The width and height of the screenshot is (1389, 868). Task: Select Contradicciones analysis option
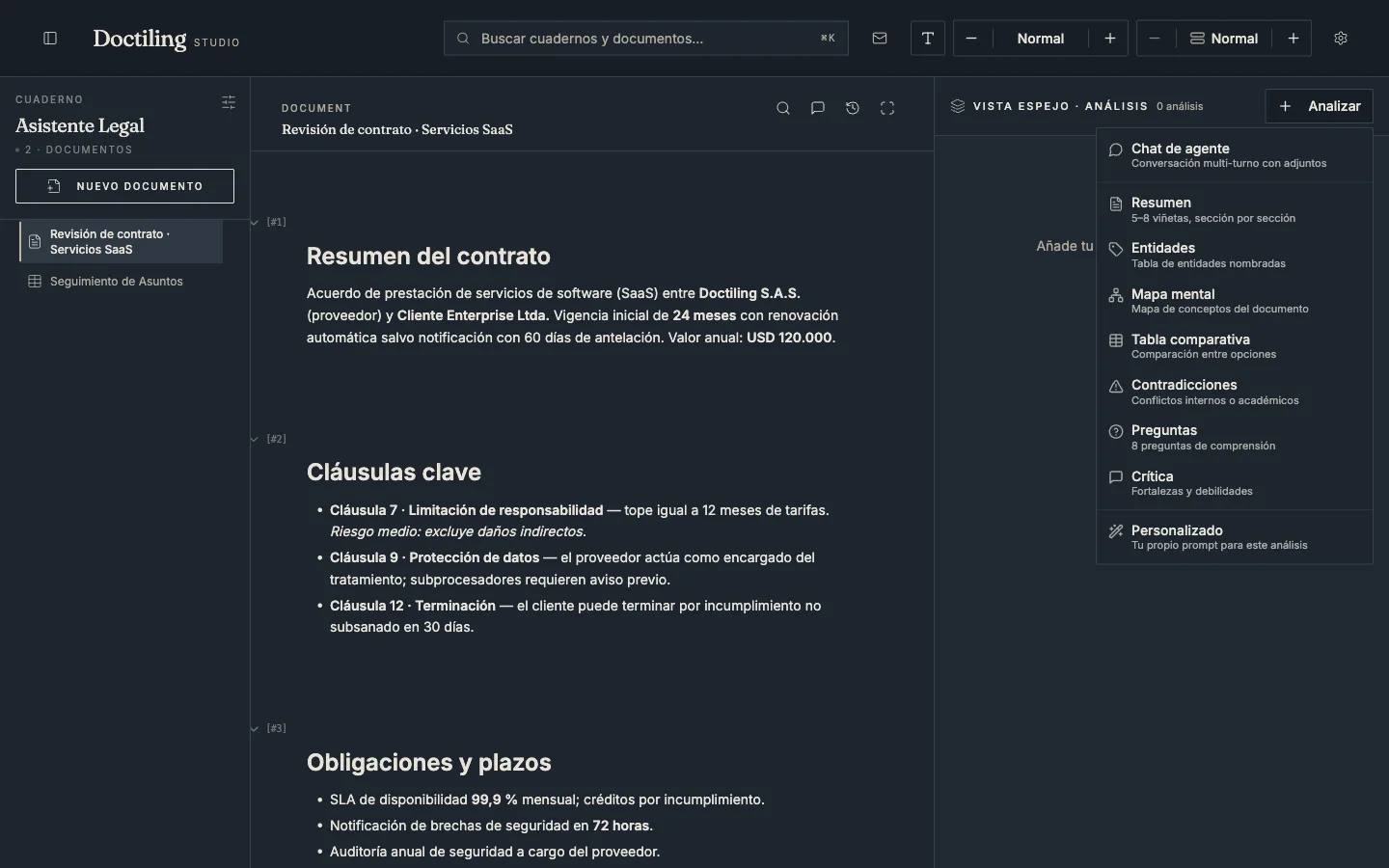coord(1235,392)
